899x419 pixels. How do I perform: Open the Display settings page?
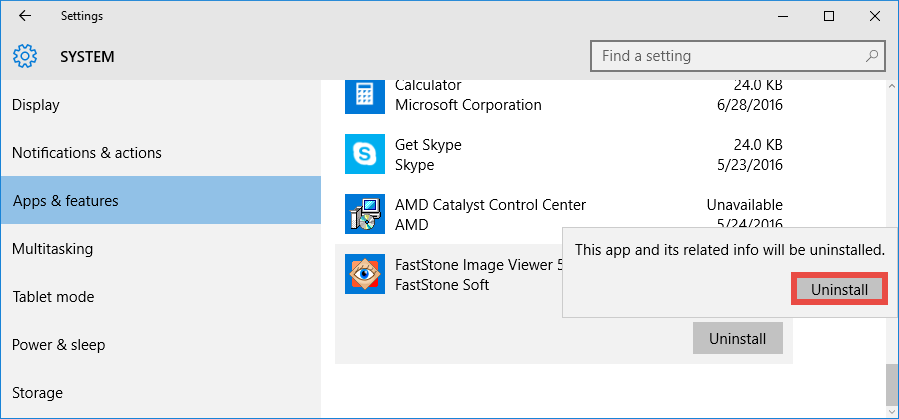pyautogui.click(x=161, y=105)
